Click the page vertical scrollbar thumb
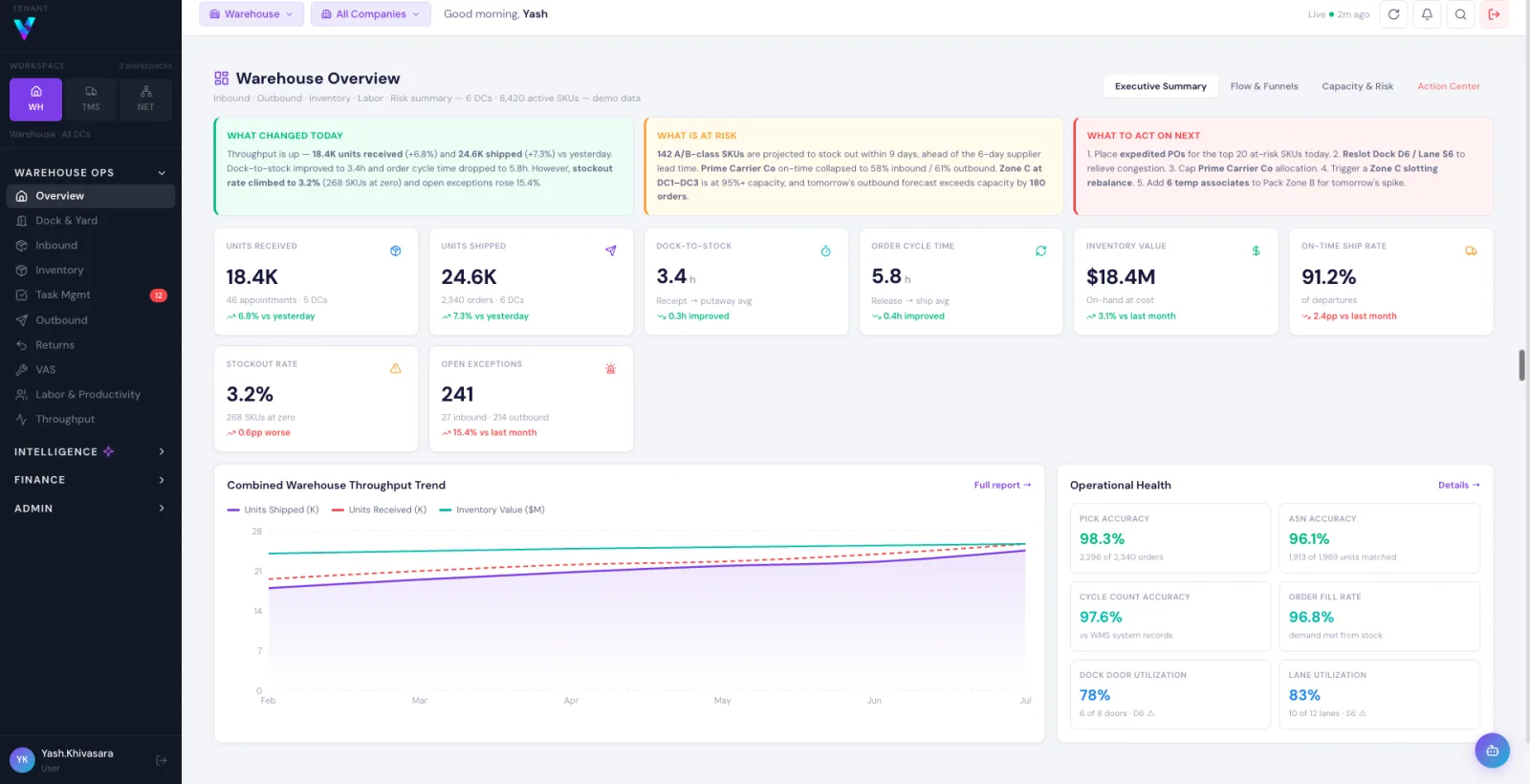 (1521, 365)
